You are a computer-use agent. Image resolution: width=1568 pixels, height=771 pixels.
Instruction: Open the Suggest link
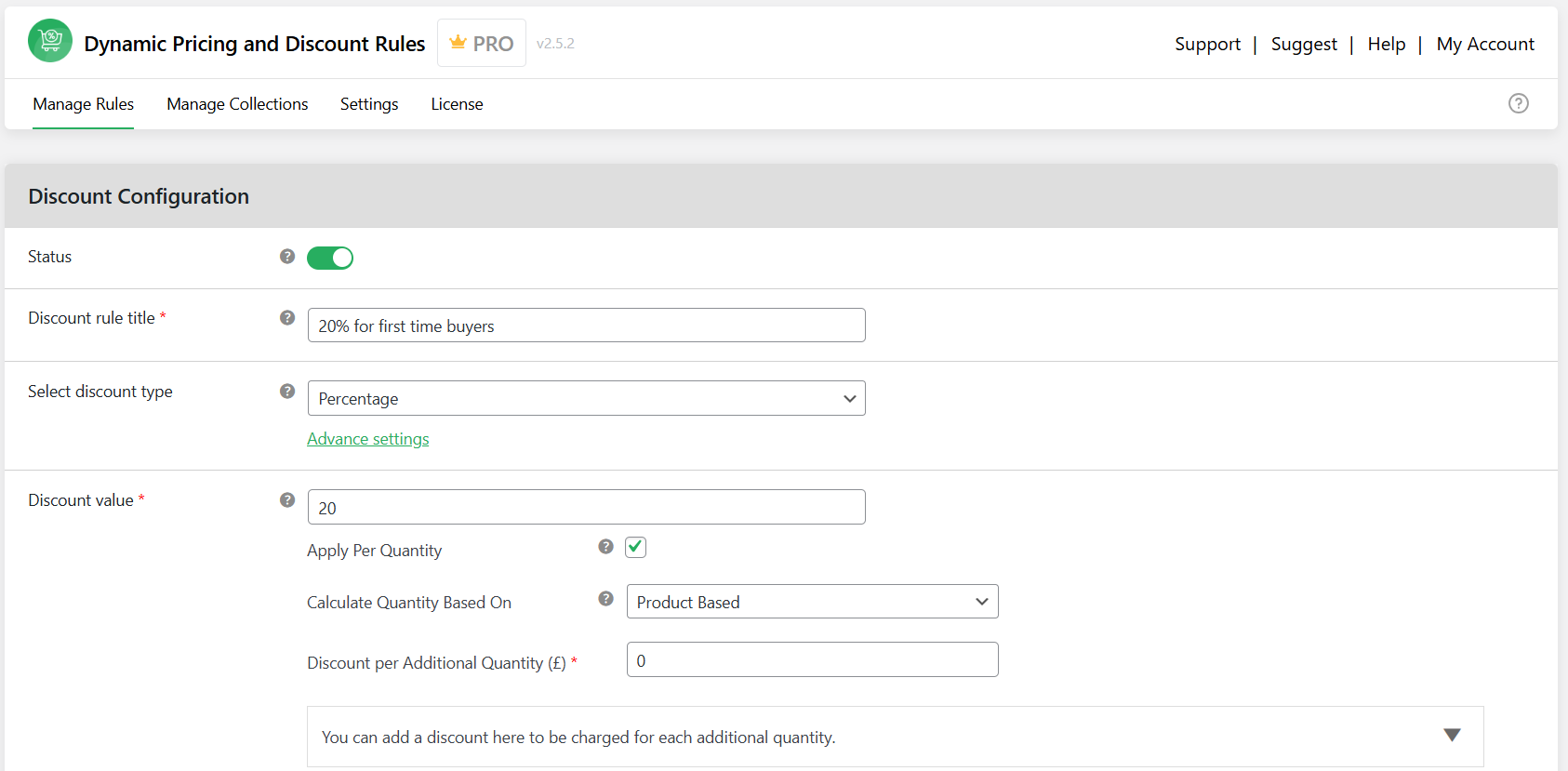point(1304,44)
